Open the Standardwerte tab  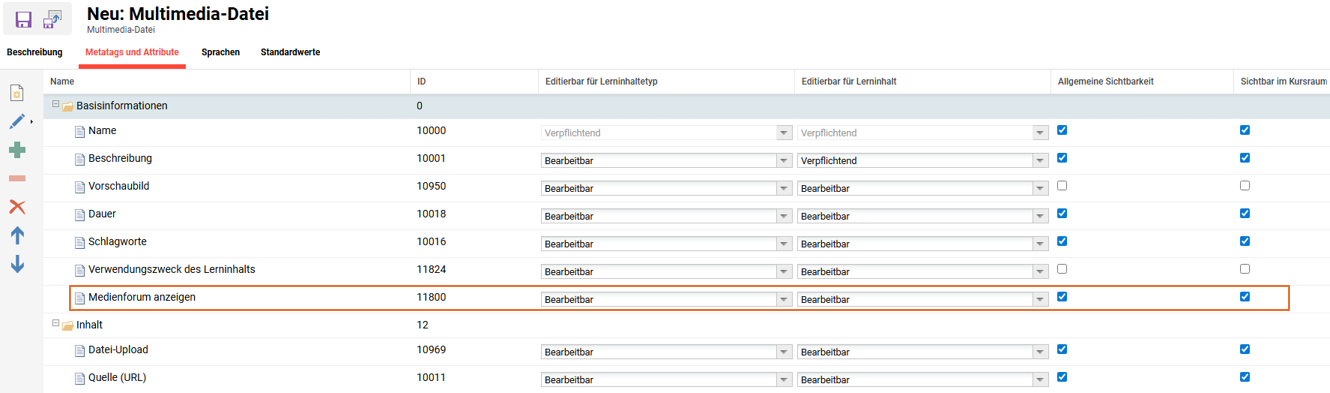290,52
